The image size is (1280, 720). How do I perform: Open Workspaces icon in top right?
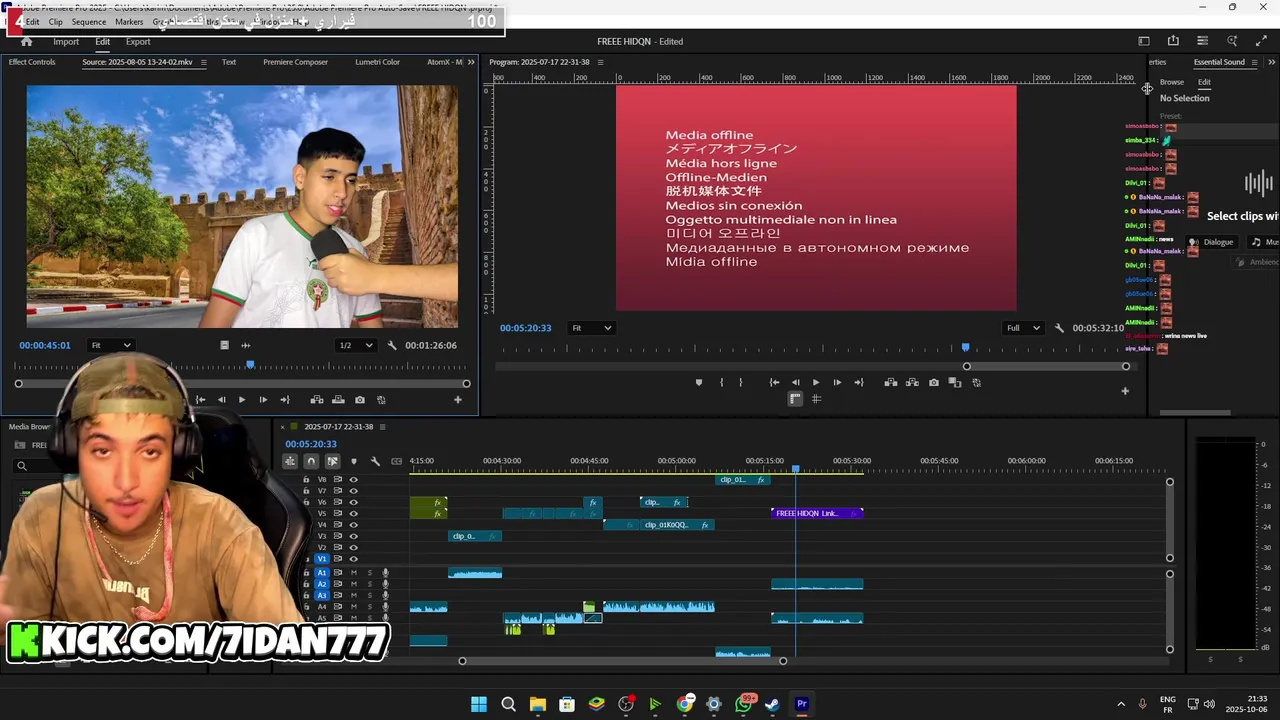[1144, 41]
